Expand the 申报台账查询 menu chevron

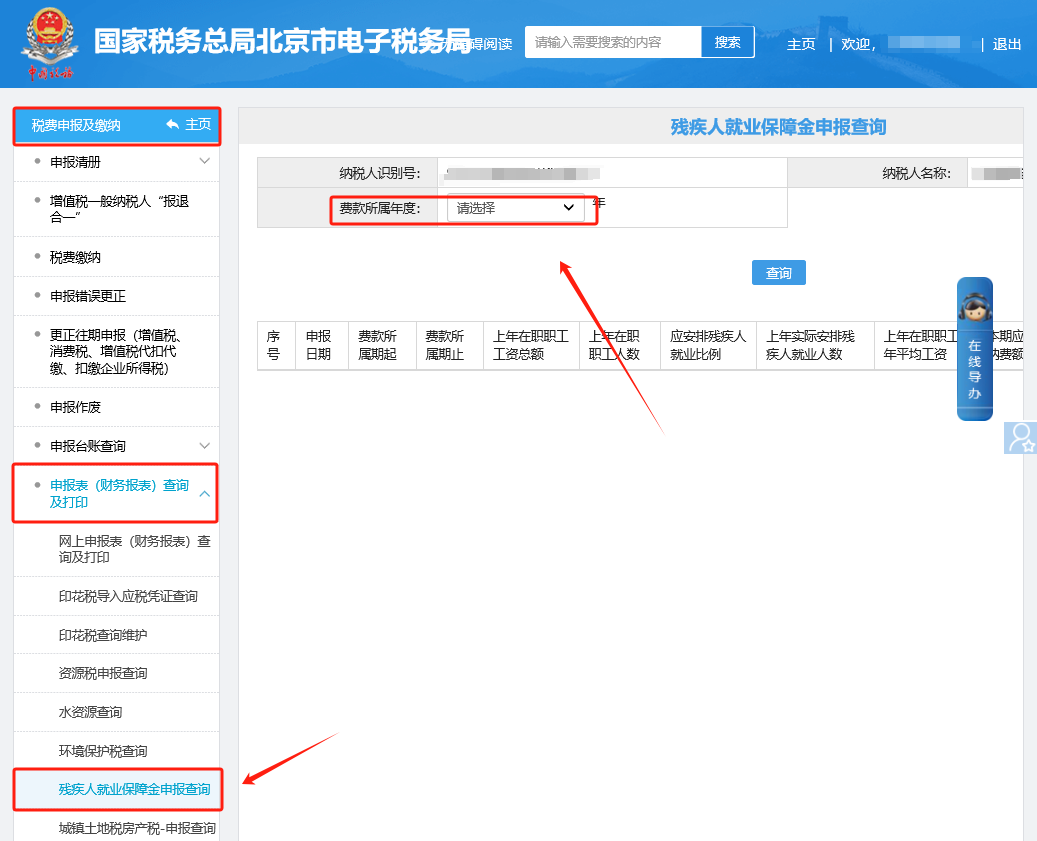tap(204, 446)
